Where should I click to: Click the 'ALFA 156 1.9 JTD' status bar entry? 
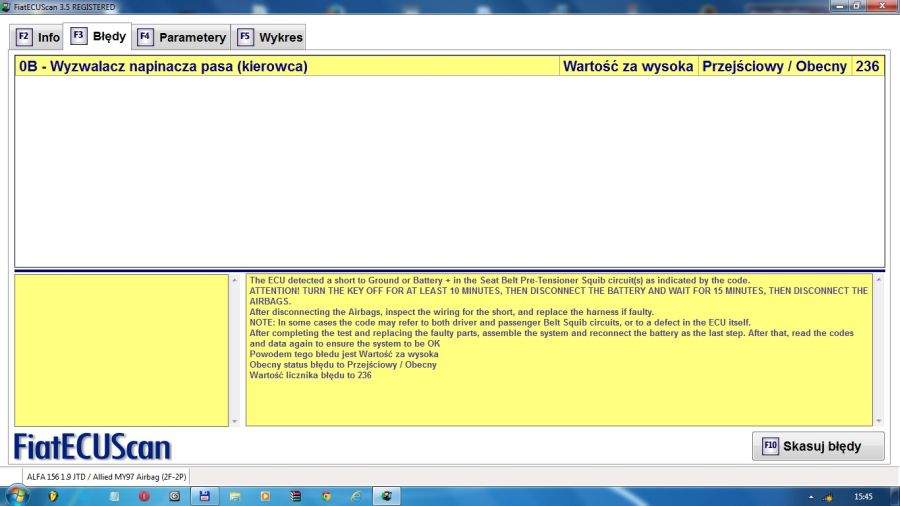(x=106, y=477)
